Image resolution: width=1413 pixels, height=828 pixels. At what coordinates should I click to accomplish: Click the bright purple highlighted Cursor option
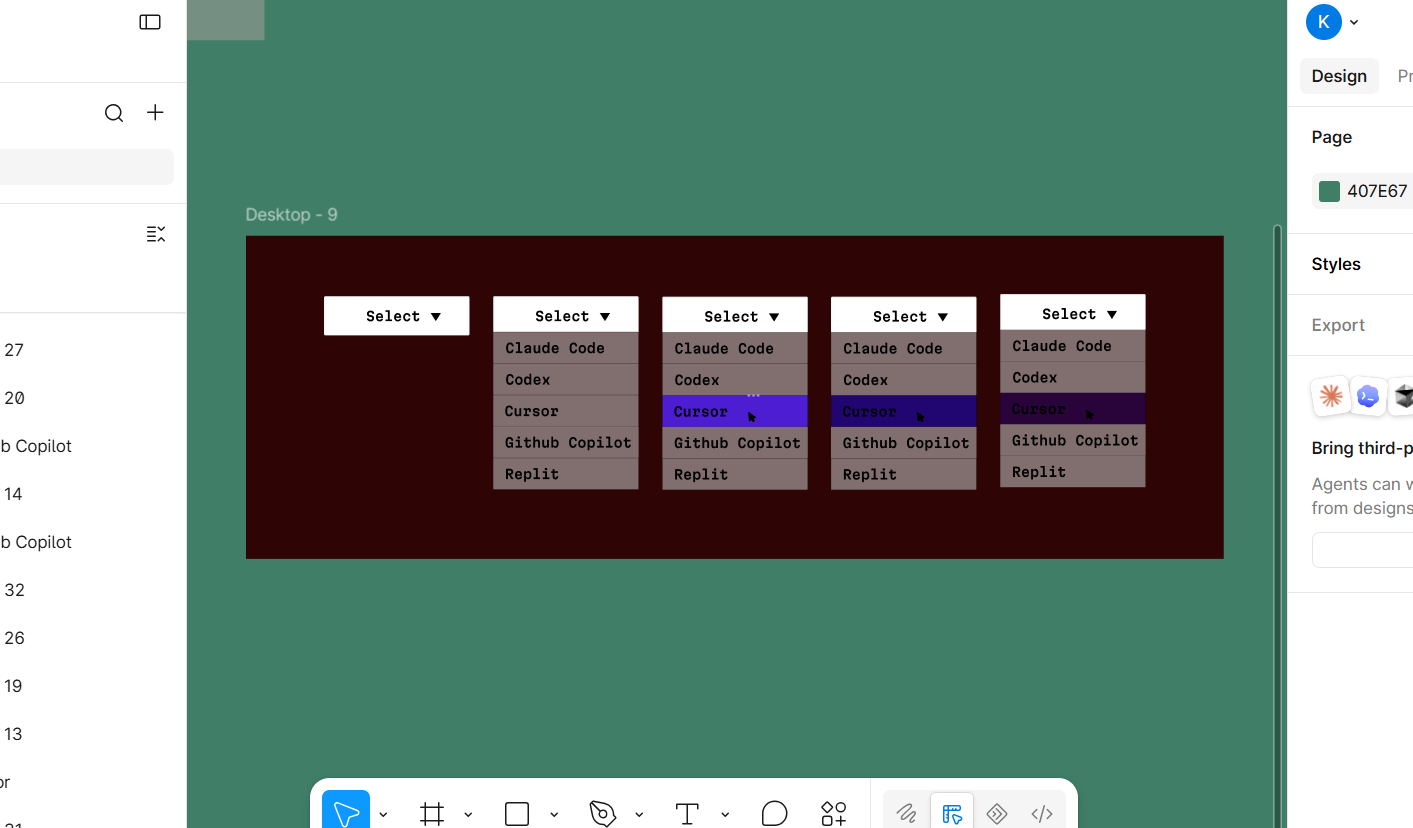click(734, 411)
